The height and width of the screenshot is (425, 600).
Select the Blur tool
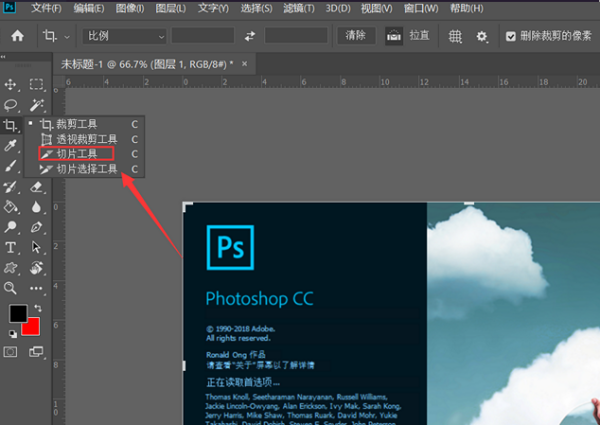click(x=36, y=207)
